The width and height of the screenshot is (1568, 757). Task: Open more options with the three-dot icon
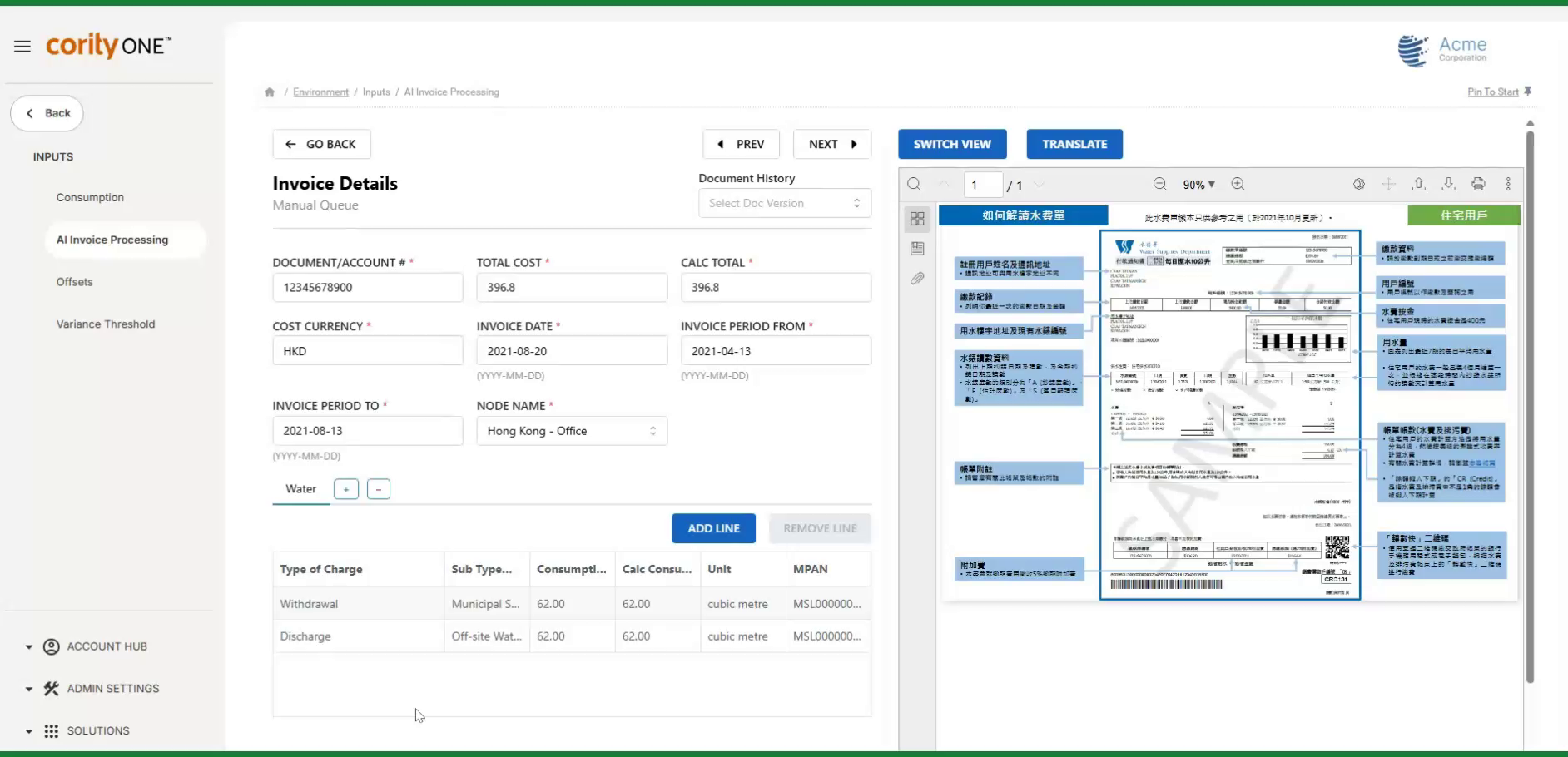[1508, 184]
